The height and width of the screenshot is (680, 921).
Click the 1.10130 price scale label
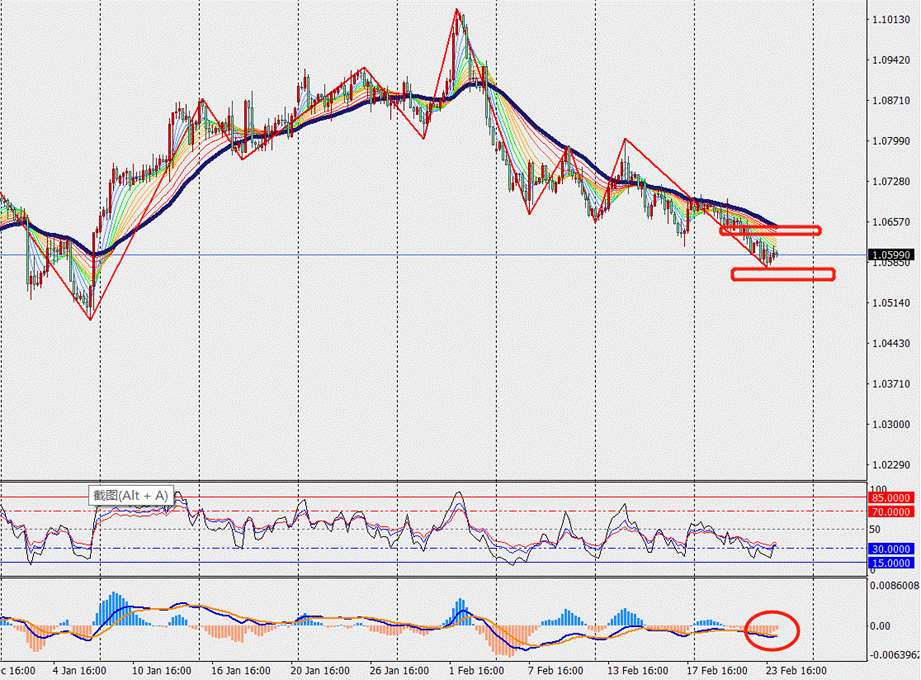(890, 20)
